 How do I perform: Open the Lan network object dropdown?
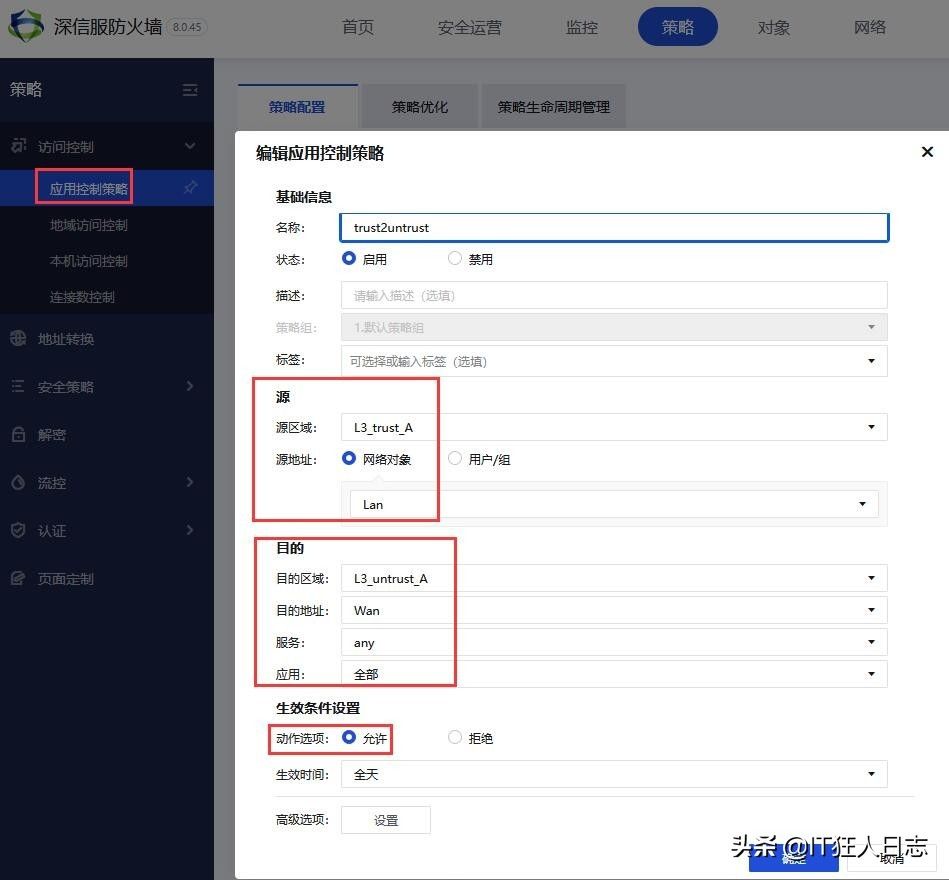614,504
